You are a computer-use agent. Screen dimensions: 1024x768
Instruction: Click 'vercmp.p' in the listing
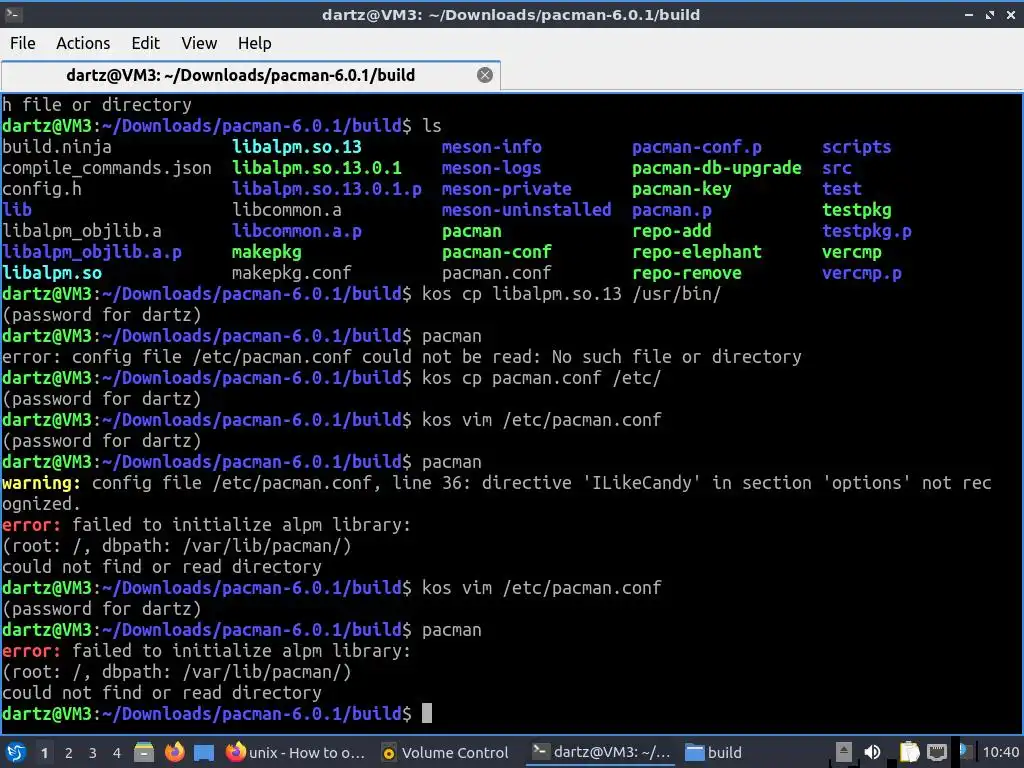[x=861, y=273]
